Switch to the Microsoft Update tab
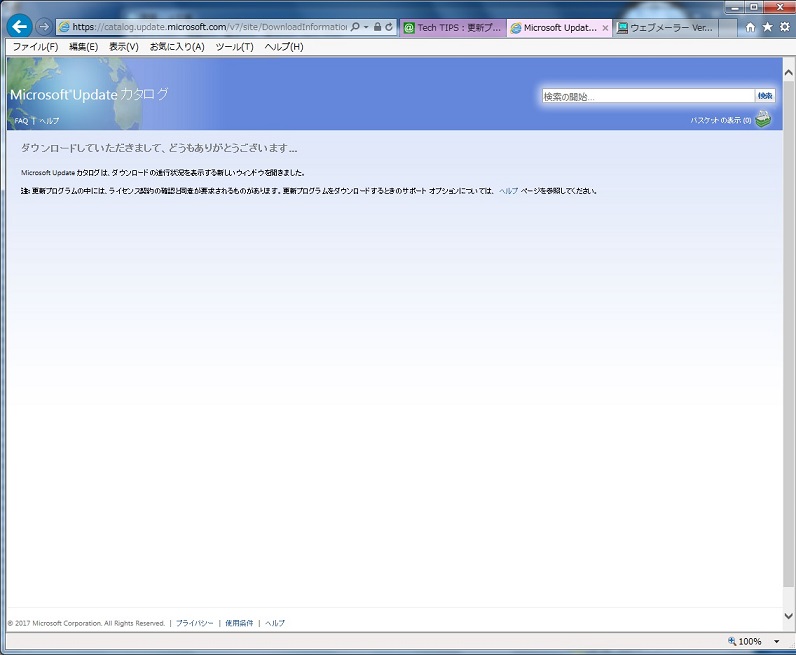The width and height of the screenshot is (796, 655). pyautogui.click(x=554, y=28)
